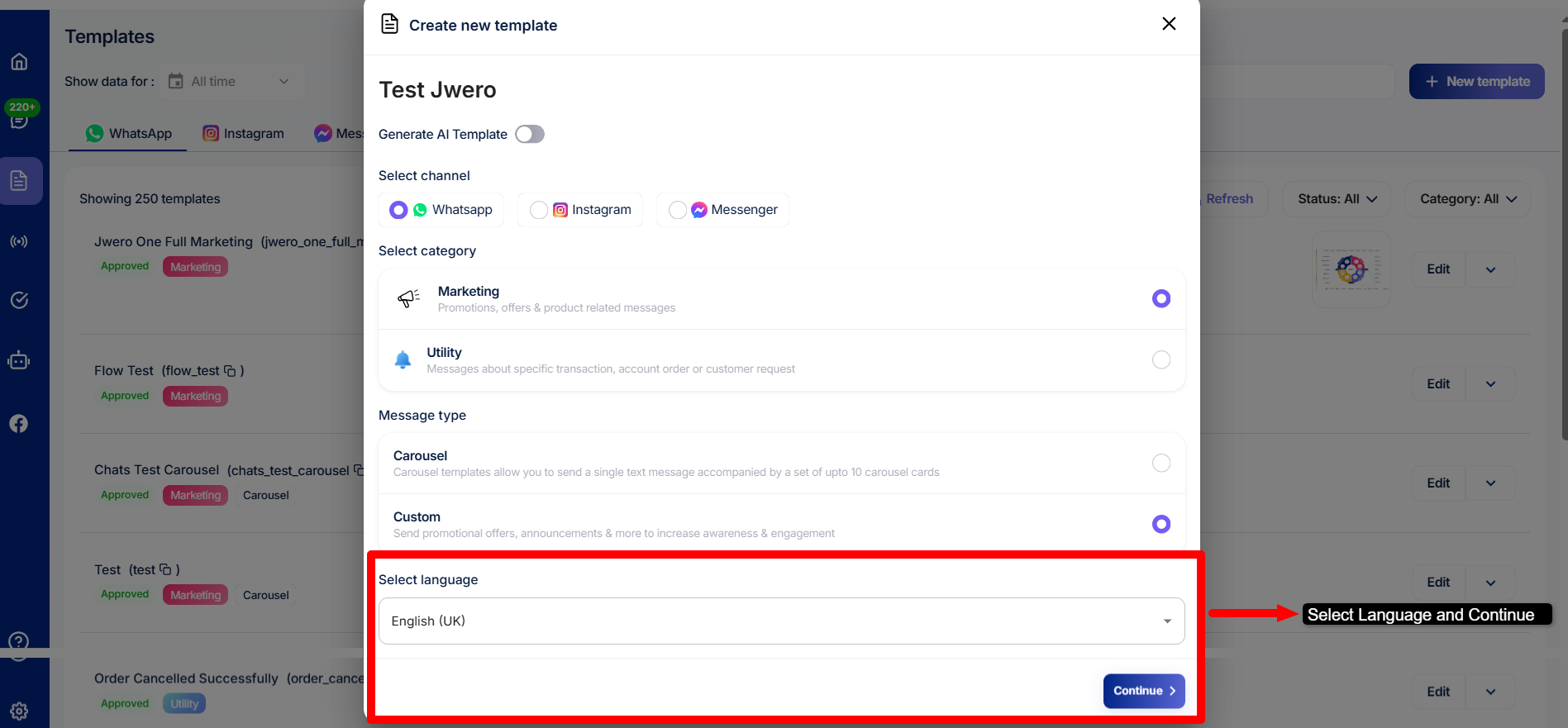This screenshot has height=728, width=1568.
Task: Switch to the WhatsApp tab
Action: point(129,134)
